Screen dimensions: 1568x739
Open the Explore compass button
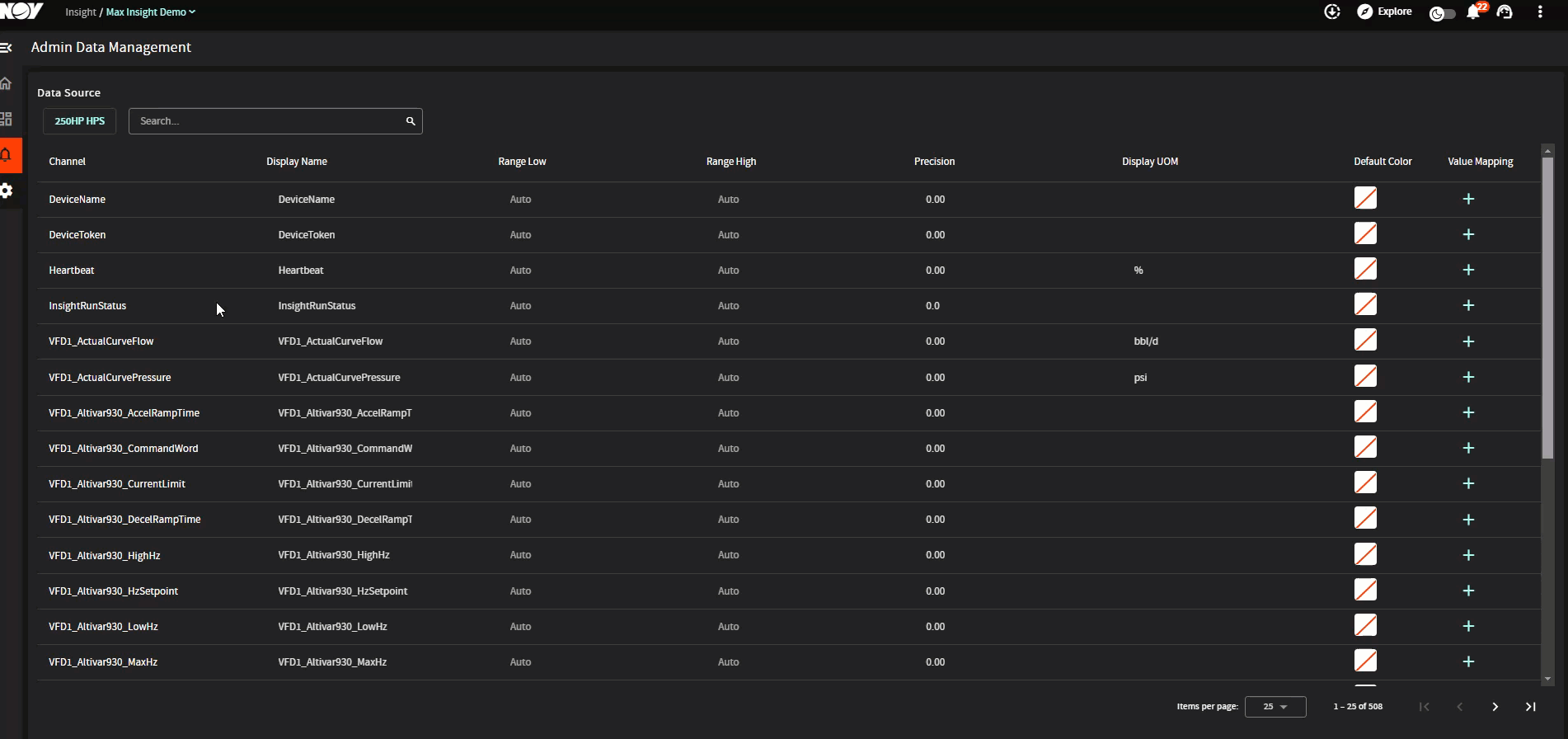[x=1384, y=12]
